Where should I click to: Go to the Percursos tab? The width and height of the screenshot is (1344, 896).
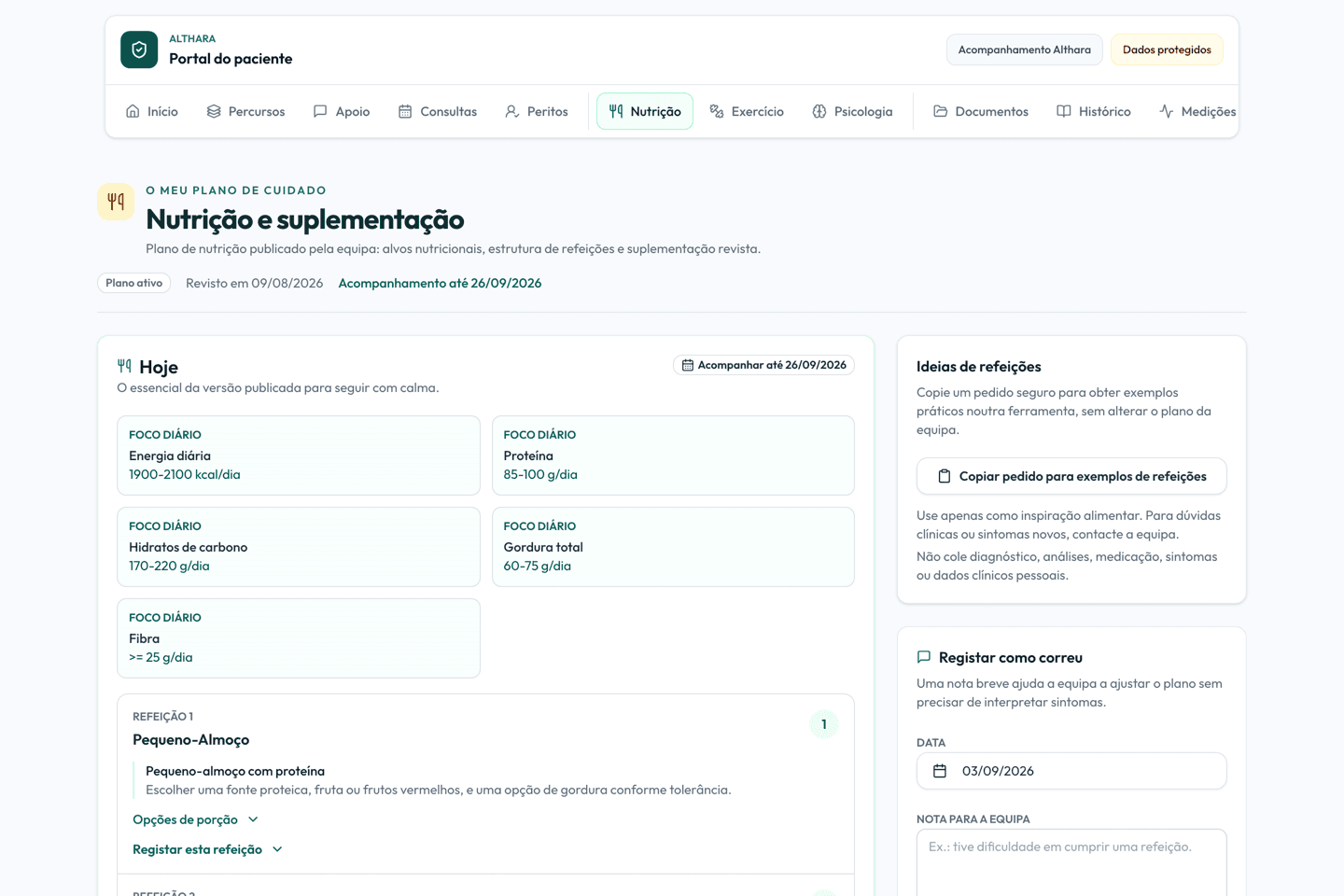tap(245, 111)
